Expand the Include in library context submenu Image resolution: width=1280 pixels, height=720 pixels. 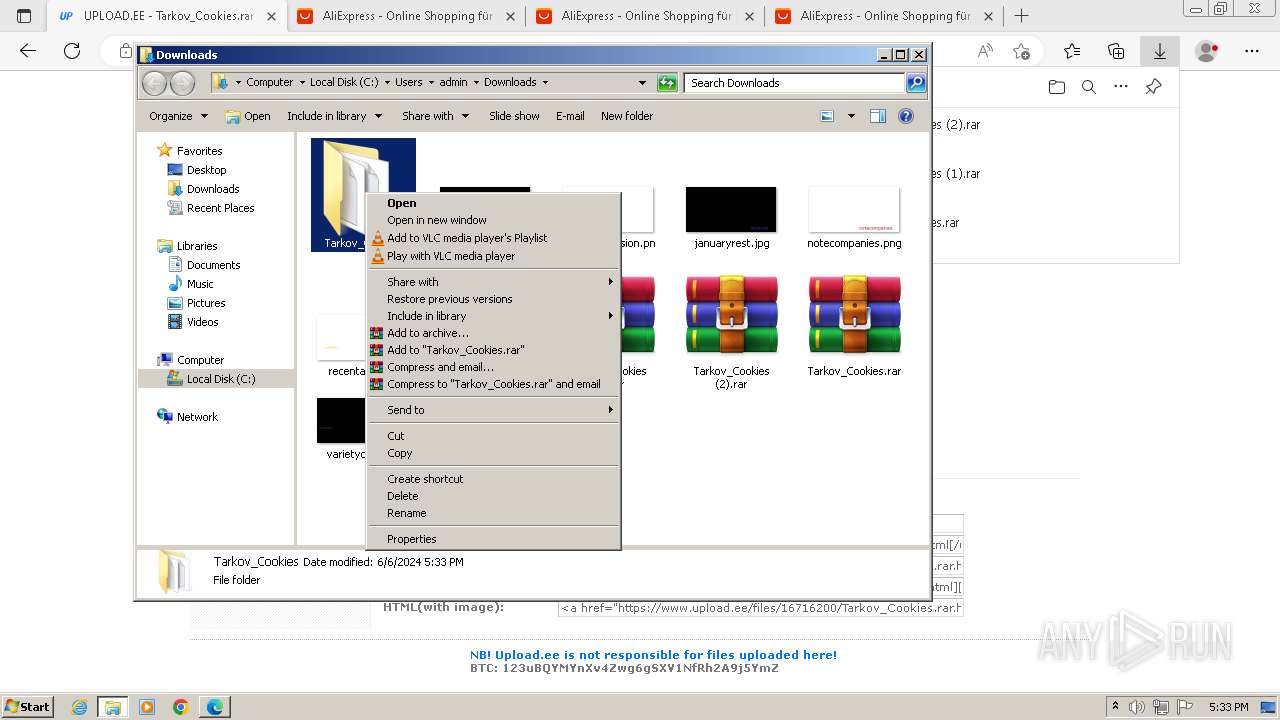click(494, 316)
